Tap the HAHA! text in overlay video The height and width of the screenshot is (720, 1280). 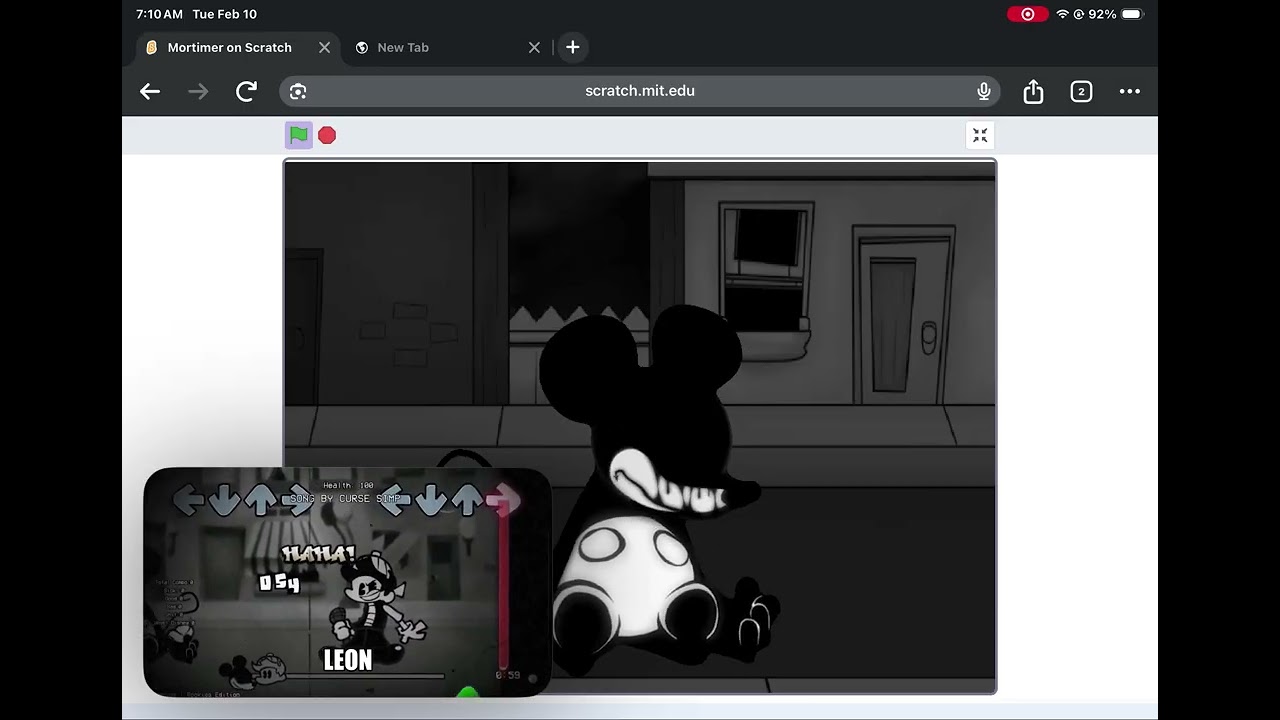[x=318, y=553]
